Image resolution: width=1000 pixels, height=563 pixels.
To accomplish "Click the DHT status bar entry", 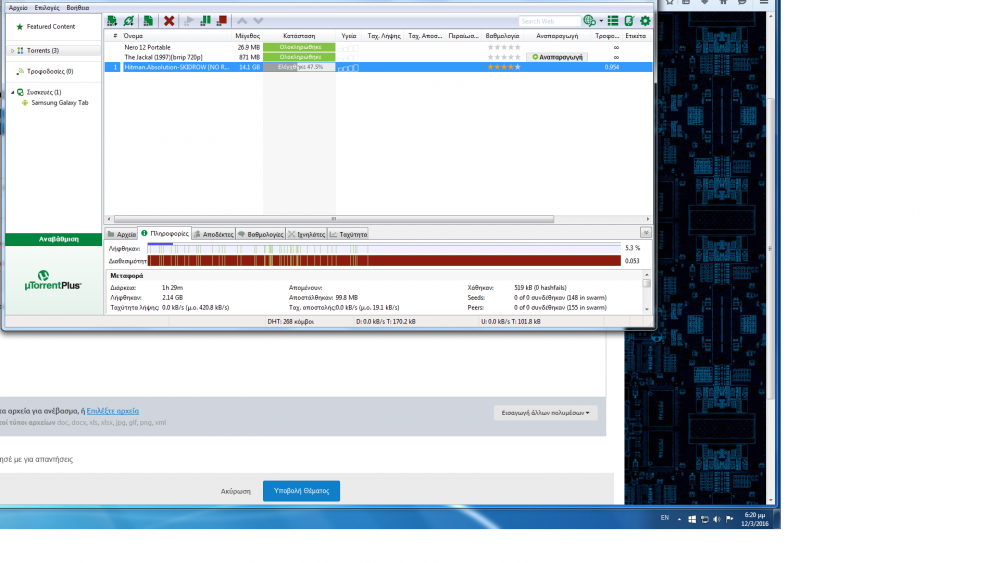I will point(290,321).
